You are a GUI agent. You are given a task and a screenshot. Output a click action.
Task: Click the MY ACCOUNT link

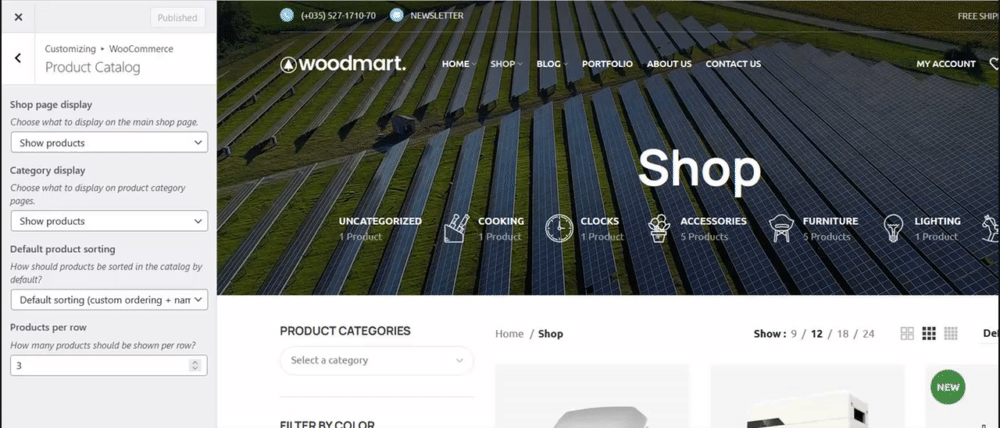(946, 64)
